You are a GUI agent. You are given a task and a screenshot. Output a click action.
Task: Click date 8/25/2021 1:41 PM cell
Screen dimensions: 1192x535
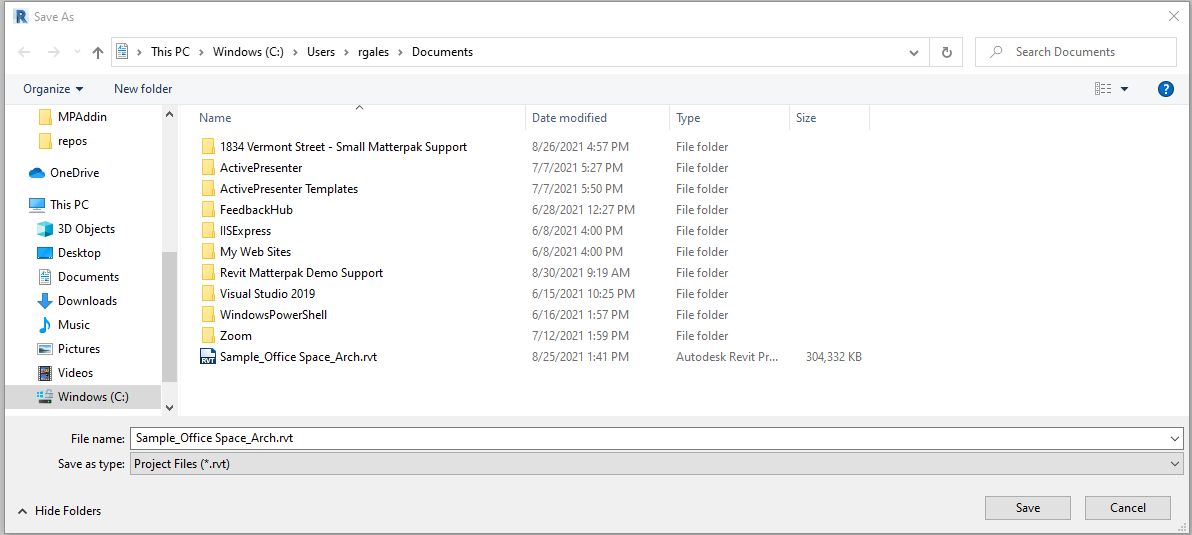coord(580,356)
